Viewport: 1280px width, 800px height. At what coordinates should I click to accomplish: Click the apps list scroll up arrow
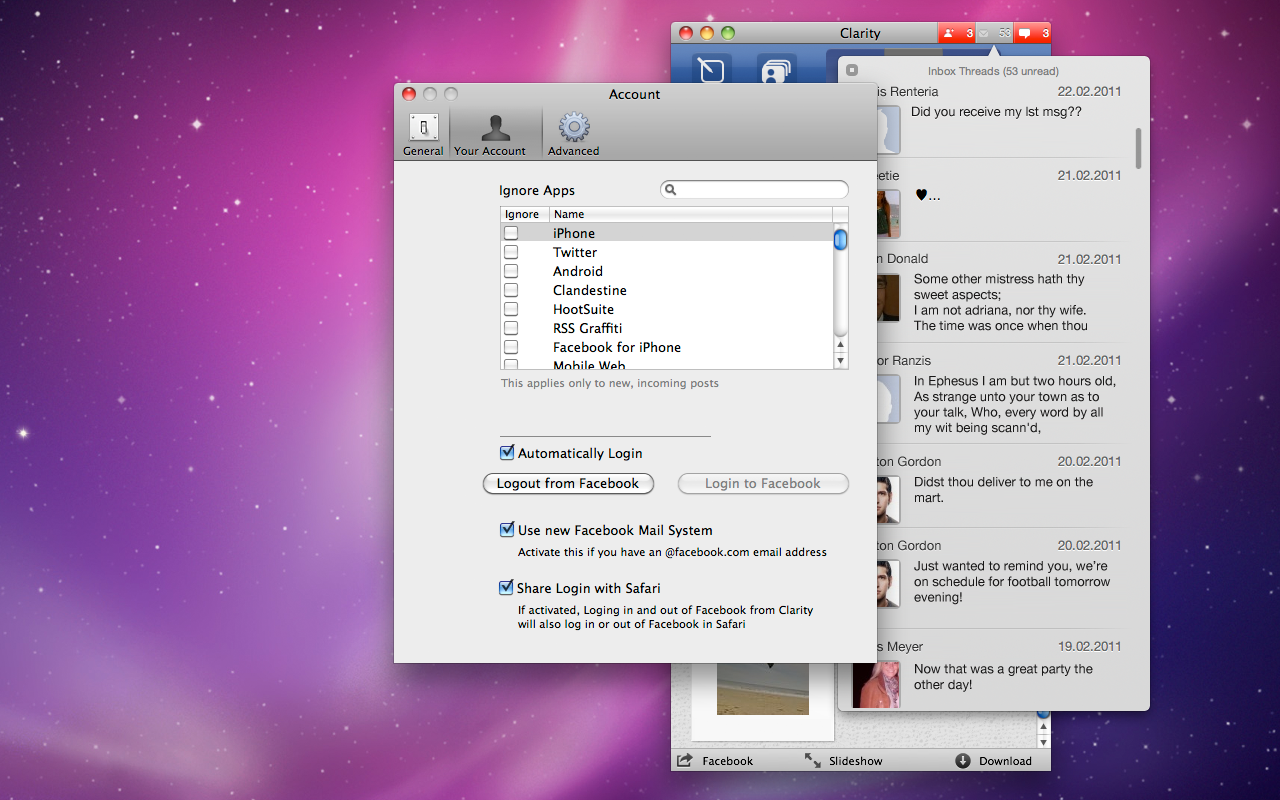coord(840,345)
